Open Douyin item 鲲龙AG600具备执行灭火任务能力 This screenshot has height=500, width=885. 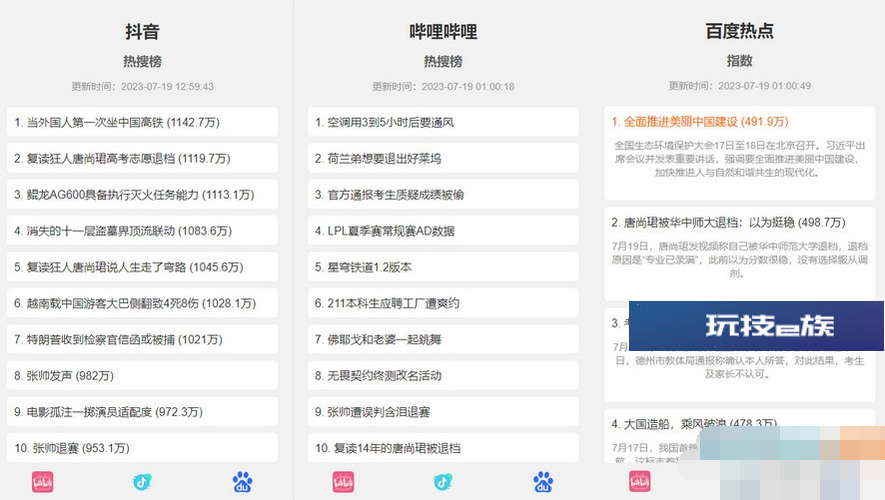(142, 194)
